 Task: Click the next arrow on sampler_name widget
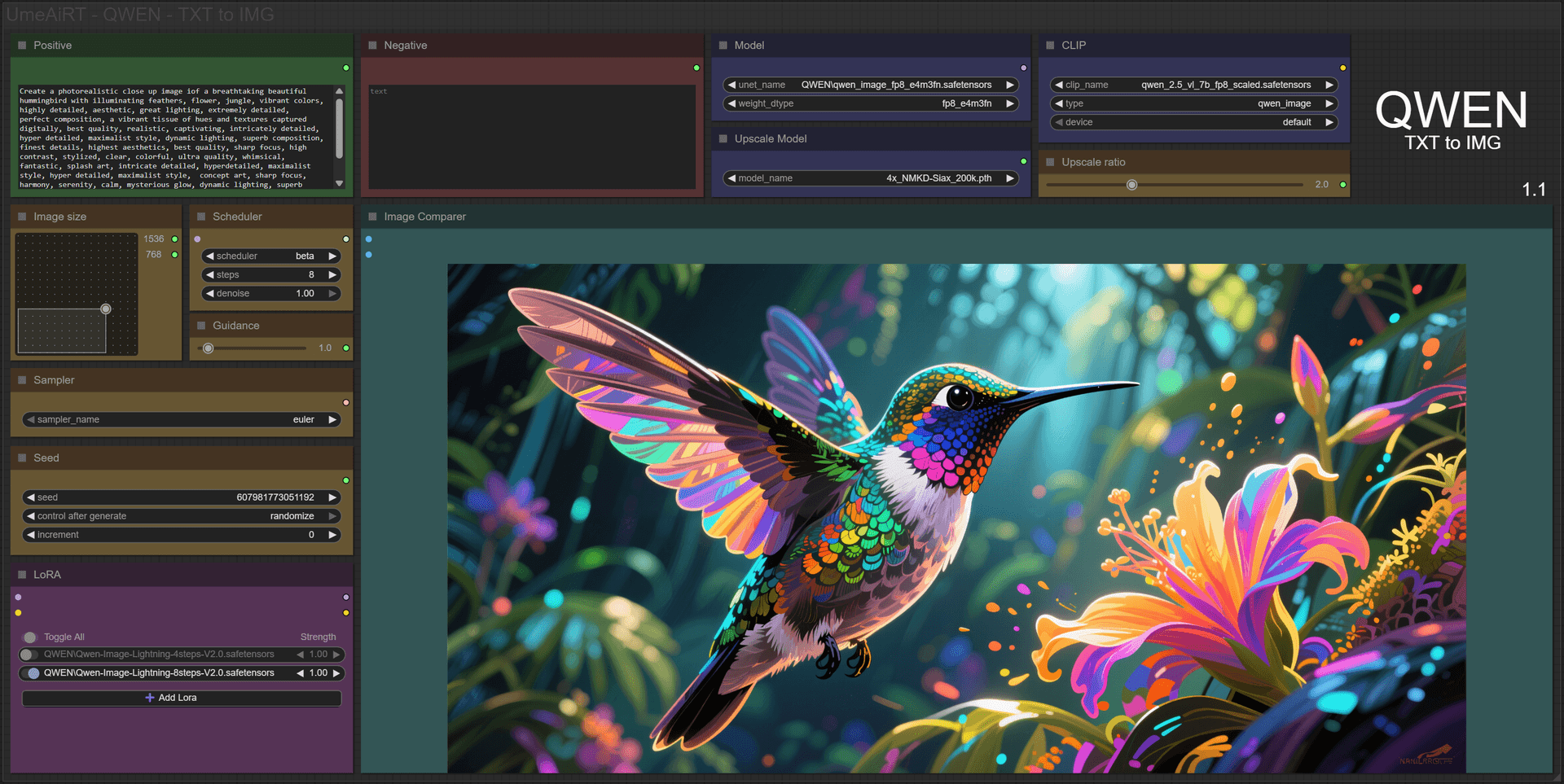[332, 419]
